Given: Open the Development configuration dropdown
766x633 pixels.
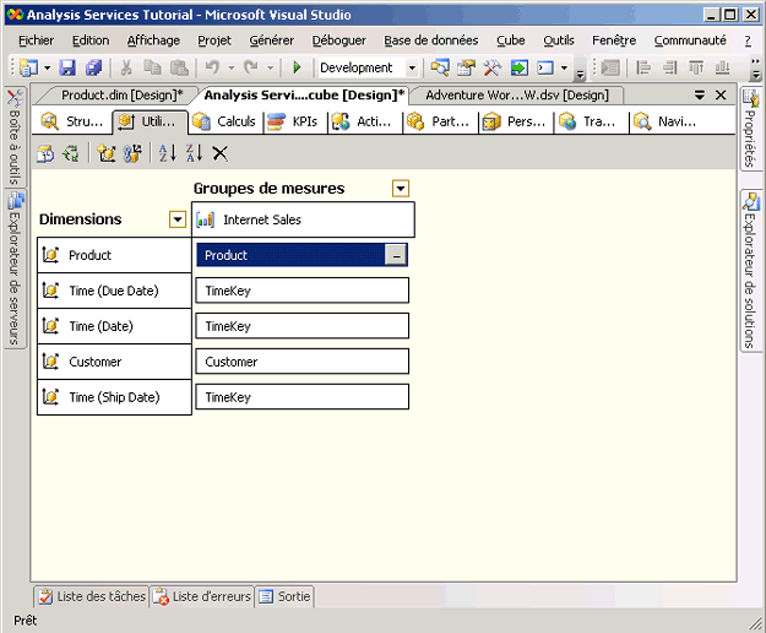Looking at the screenshot, I should coord(412,67).
